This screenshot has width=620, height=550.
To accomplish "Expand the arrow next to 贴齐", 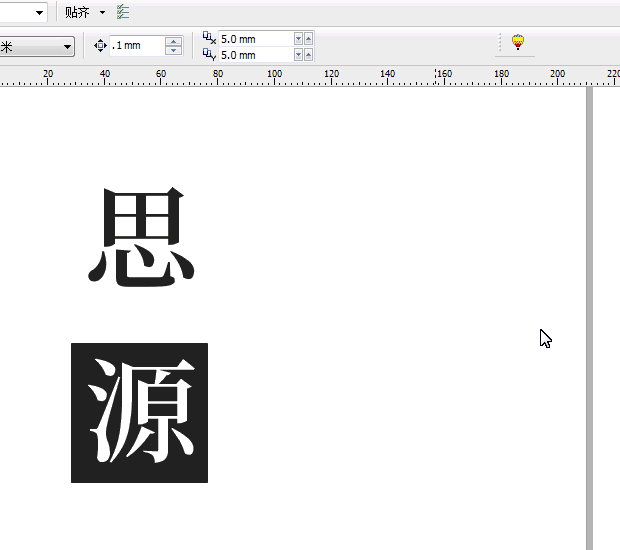I will pyautogui.click(x=102, y=12).
